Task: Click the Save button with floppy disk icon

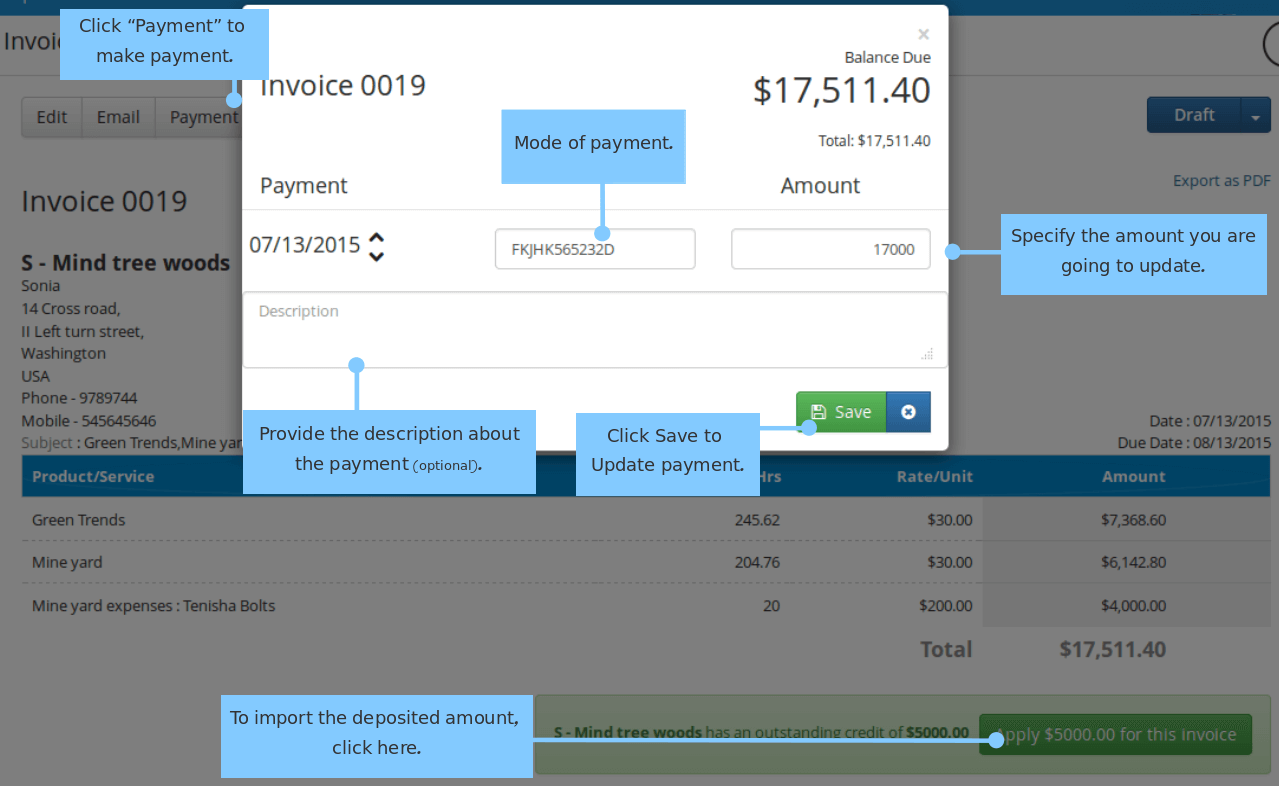Action: 841,412
